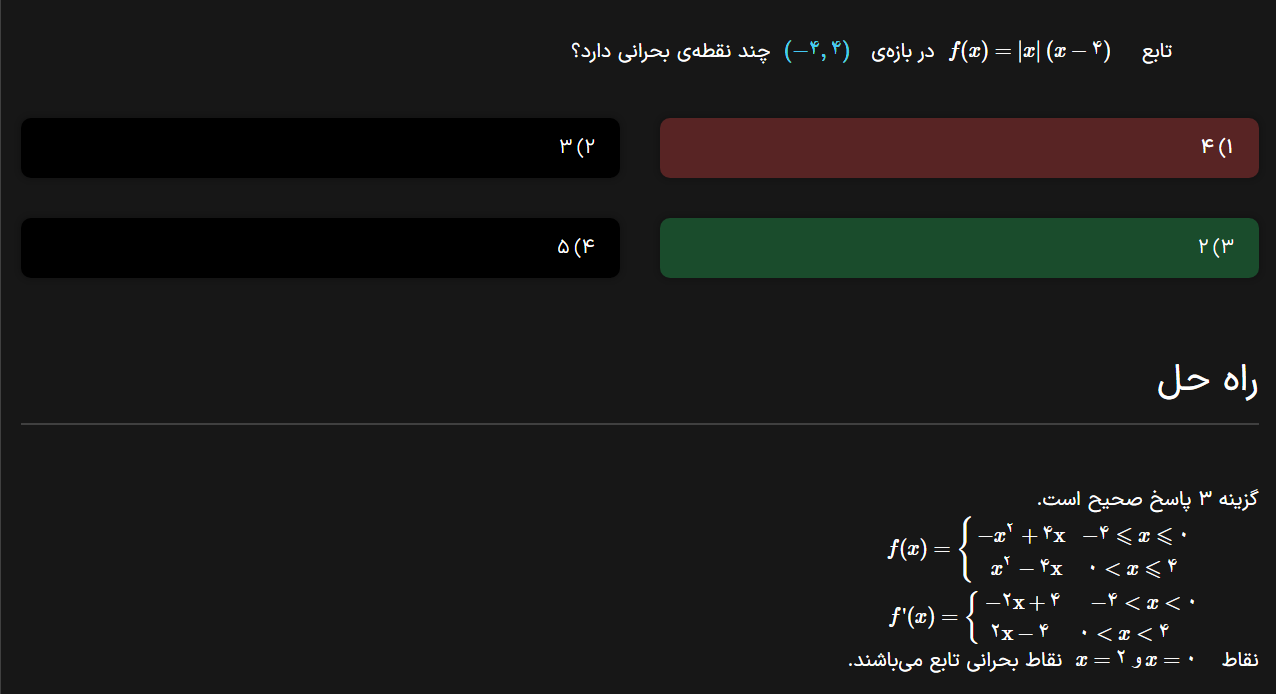Click the horizontal divider under 'راه حل'

point(640,424)
